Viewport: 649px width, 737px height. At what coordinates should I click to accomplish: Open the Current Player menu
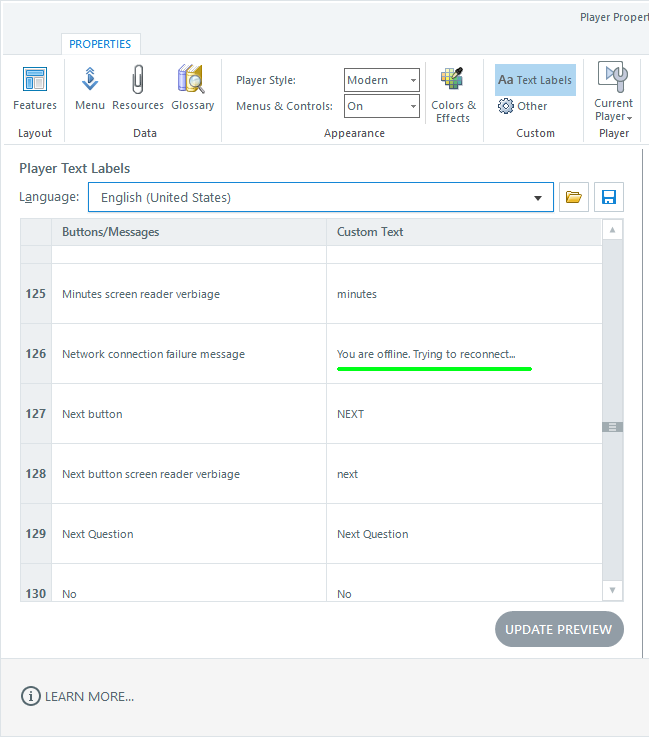click(613, 92)
